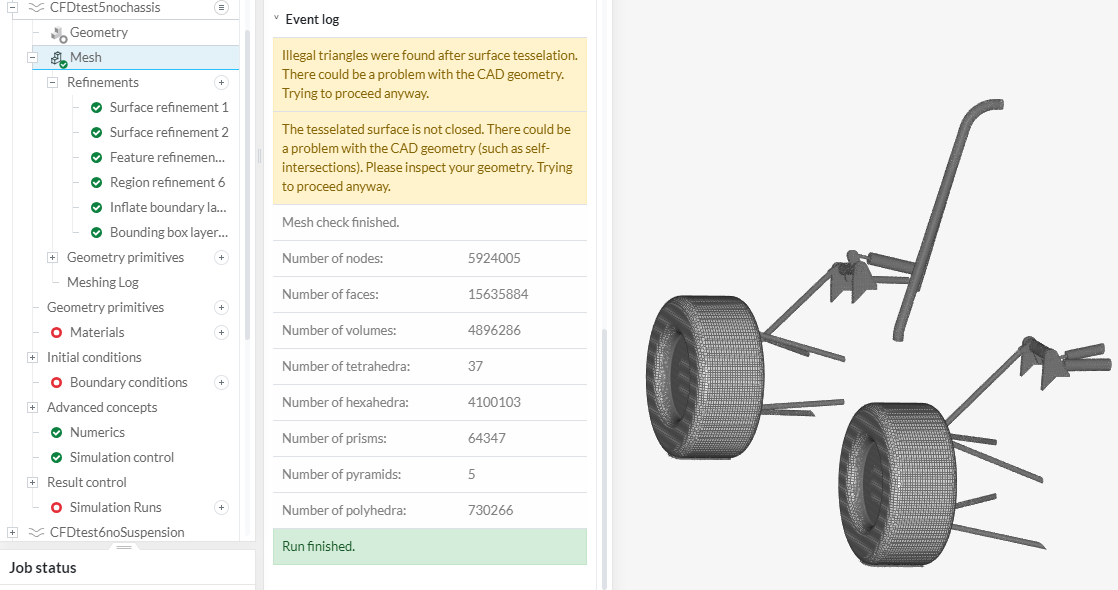
Task: Open Simulation control settings
Action: (121, 457)
